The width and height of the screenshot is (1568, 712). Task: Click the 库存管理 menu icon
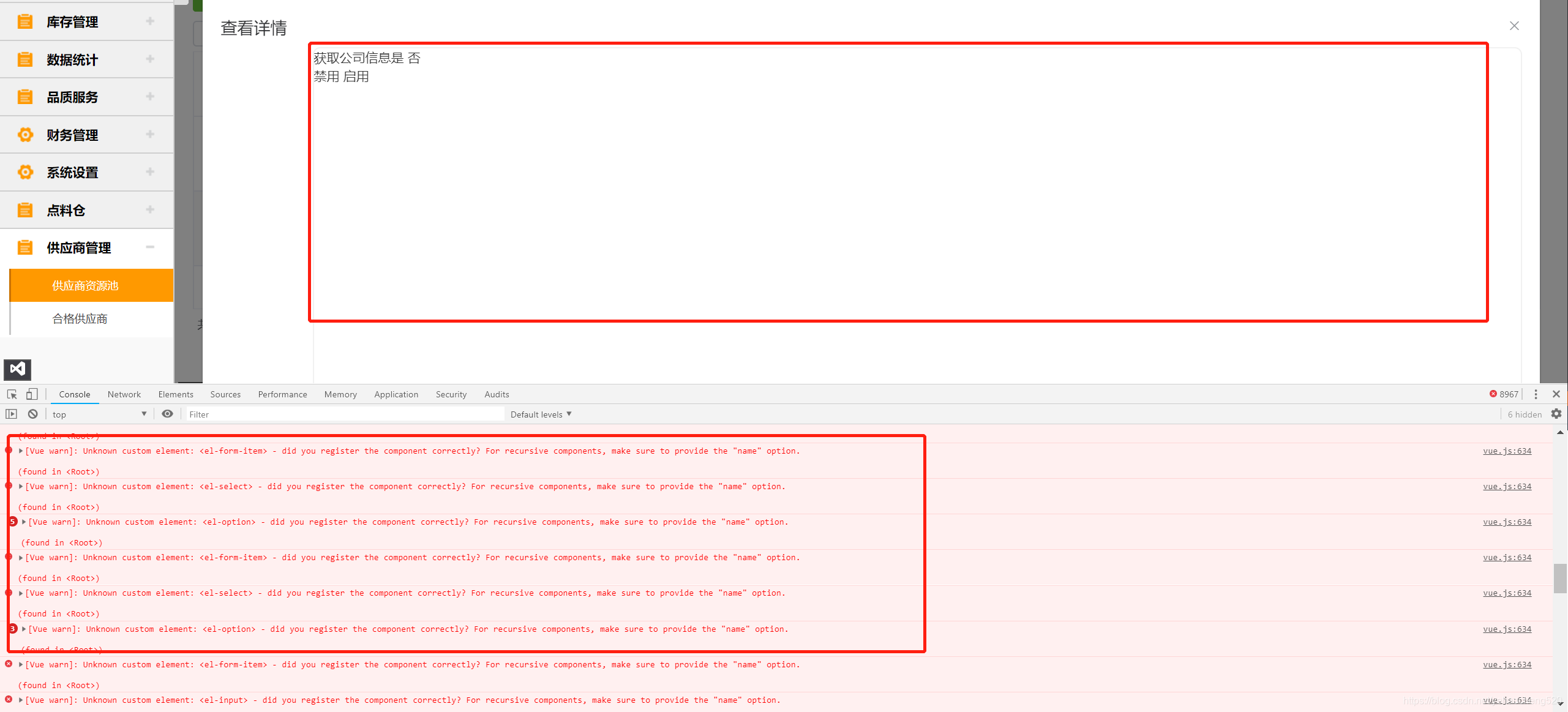click(x=25, y=22)
